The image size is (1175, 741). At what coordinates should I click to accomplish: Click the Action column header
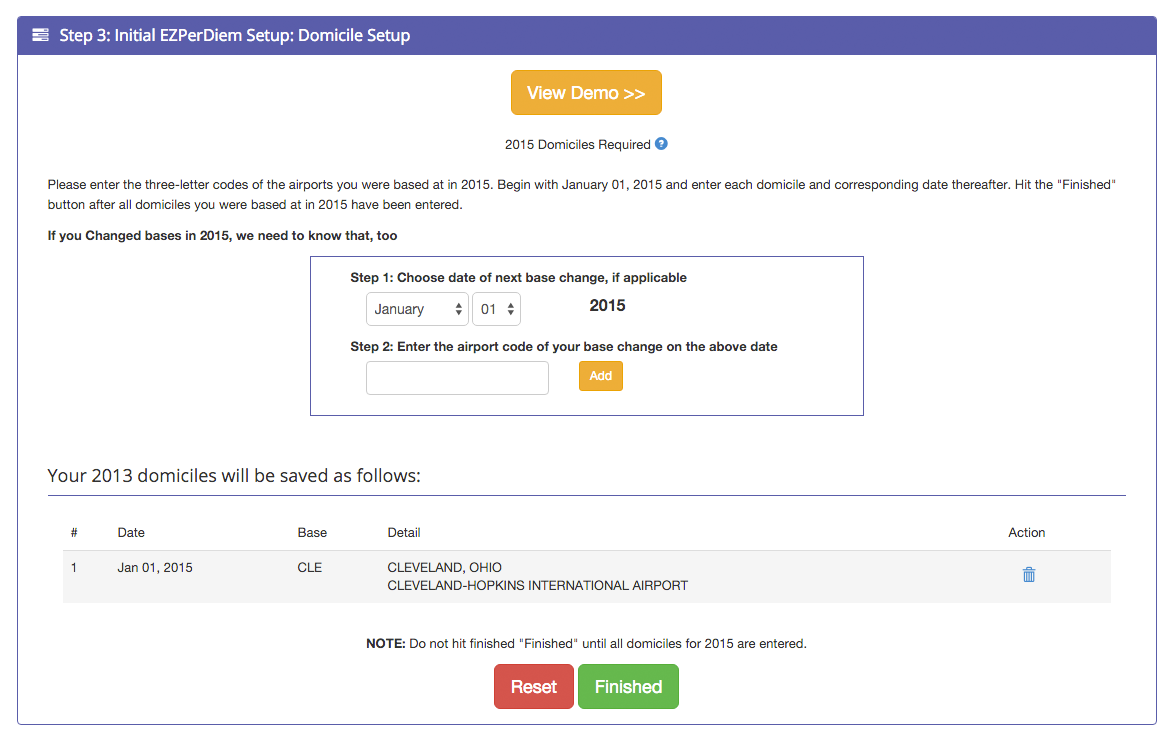[x=1026, y=533]
